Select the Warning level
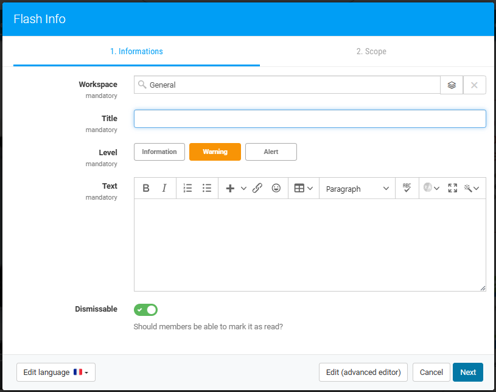The height and width of the screenshot is (392, 496). click(x=215, y=152)
